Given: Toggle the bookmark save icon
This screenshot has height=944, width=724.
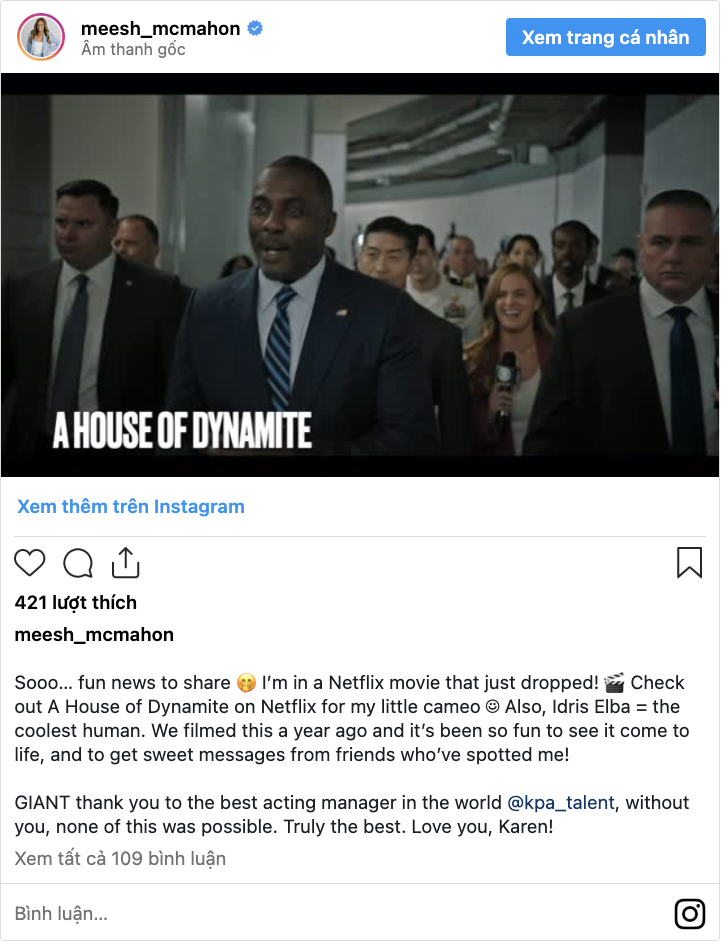Looking at the screenshot, I should (x=689, y=563).
